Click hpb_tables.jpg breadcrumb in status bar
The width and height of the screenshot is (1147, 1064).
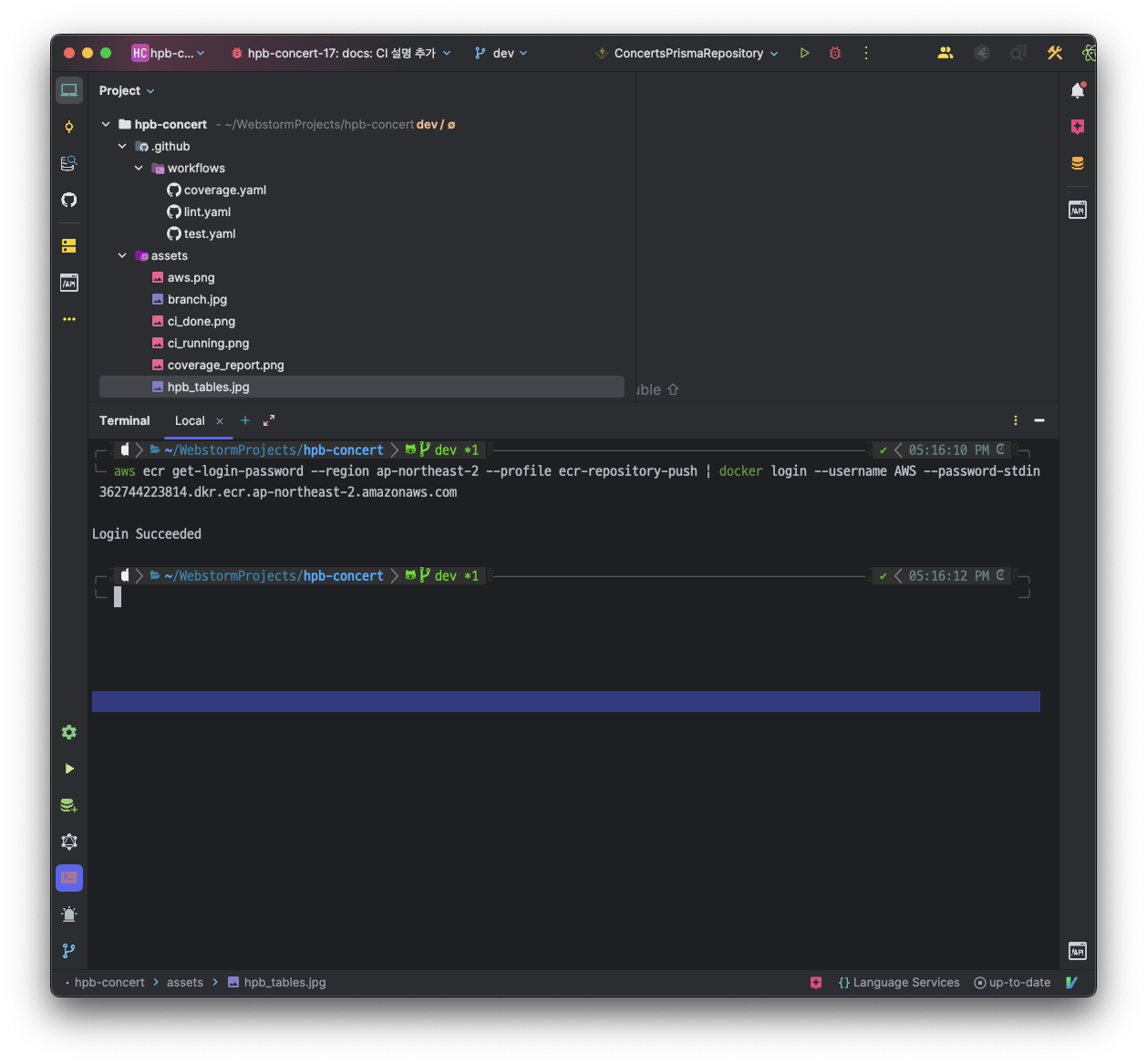click(x=276, y=982)
